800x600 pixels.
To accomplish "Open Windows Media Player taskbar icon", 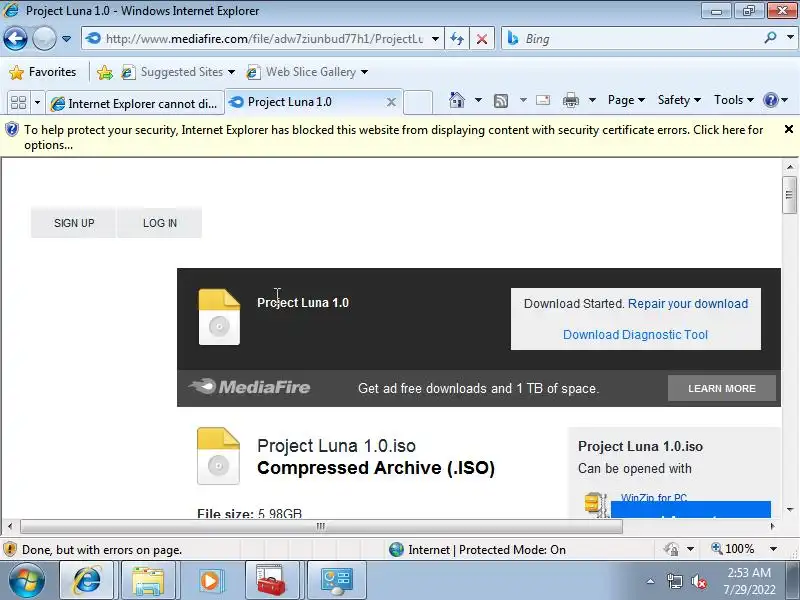I will pos(209,581).
